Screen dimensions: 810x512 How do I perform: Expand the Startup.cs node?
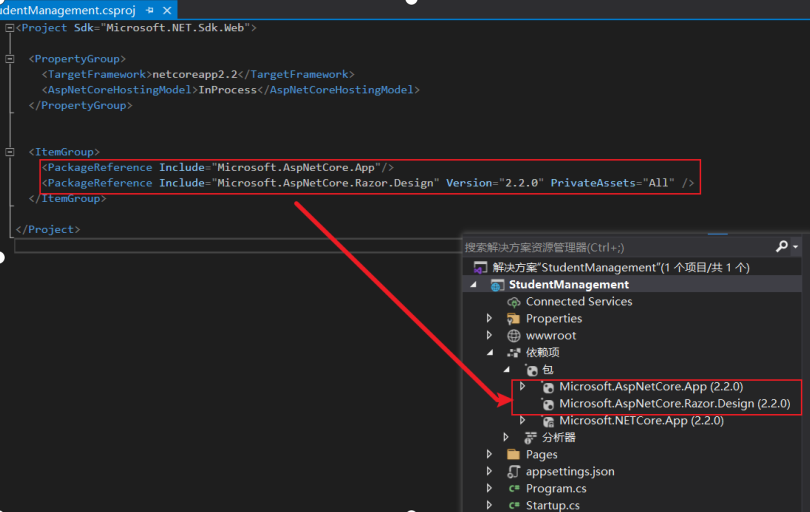(x=489, y=505)
